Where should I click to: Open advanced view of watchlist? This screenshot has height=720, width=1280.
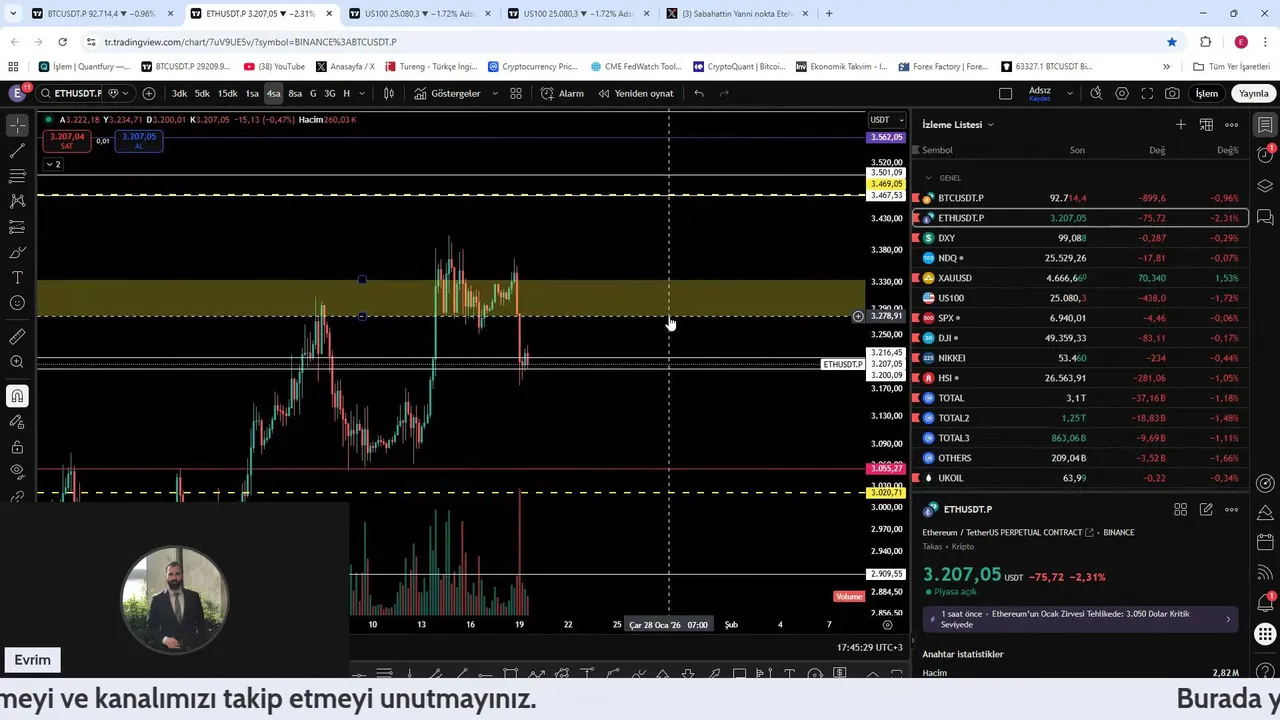point(1207,124)
